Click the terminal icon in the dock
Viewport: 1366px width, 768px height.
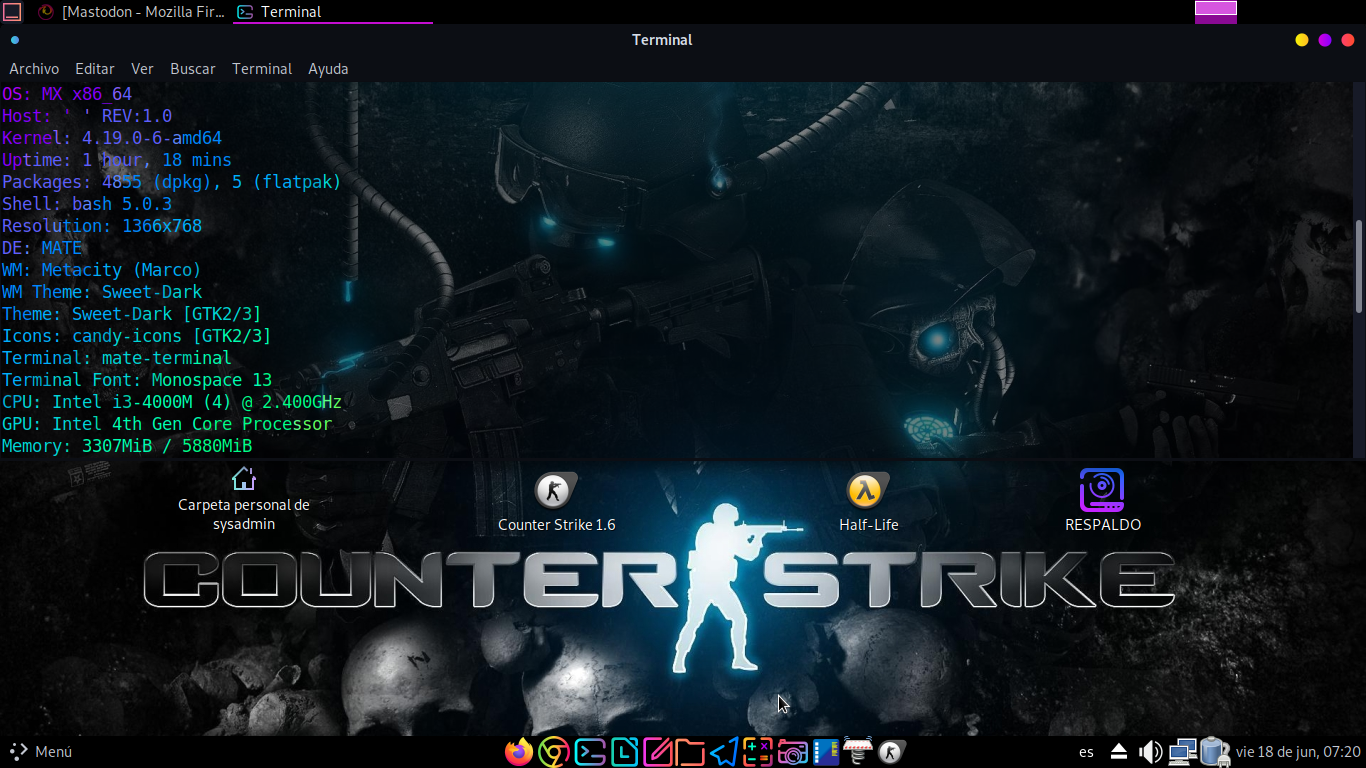click(589, 752)
